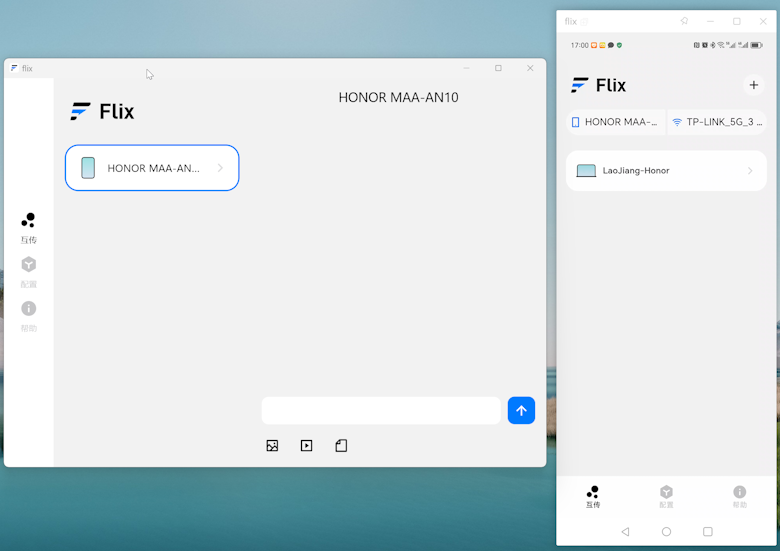Click the Flix logo in desktop window
The height and width of the screenshot is (551, 780).
pyautogui.click(x=102, y=111)
